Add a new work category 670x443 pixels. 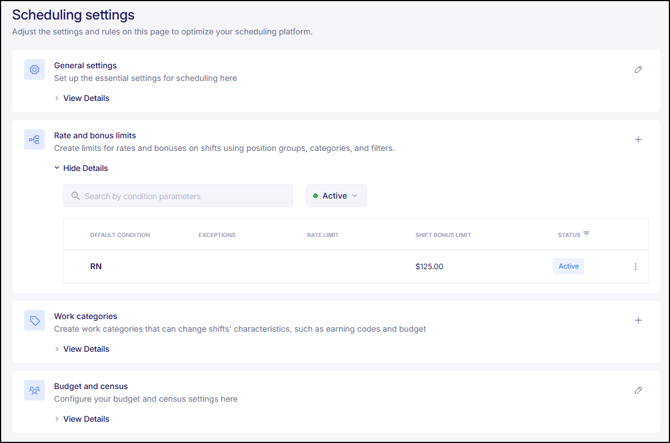tap(638, 320)
